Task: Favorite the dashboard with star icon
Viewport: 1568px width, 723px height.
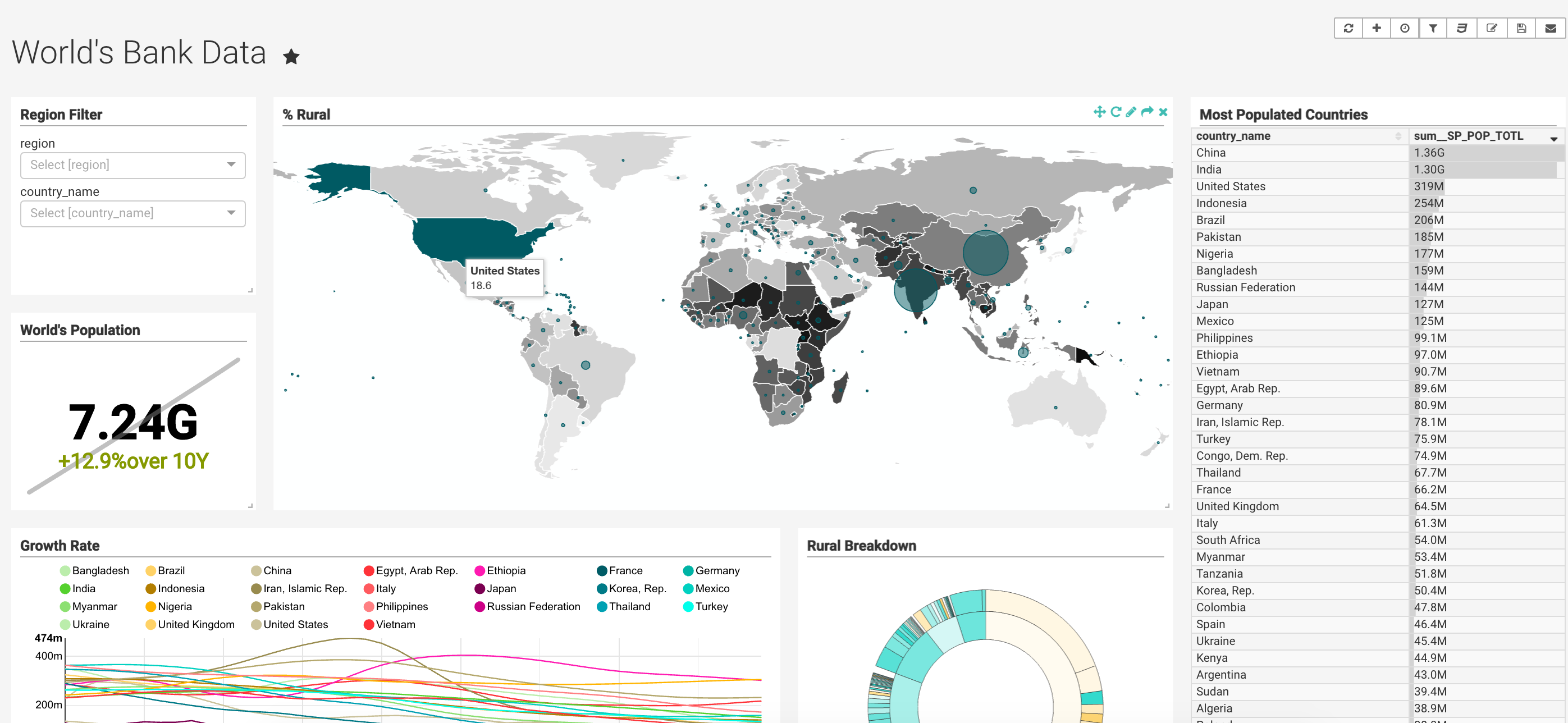Action: coord(291,57)
